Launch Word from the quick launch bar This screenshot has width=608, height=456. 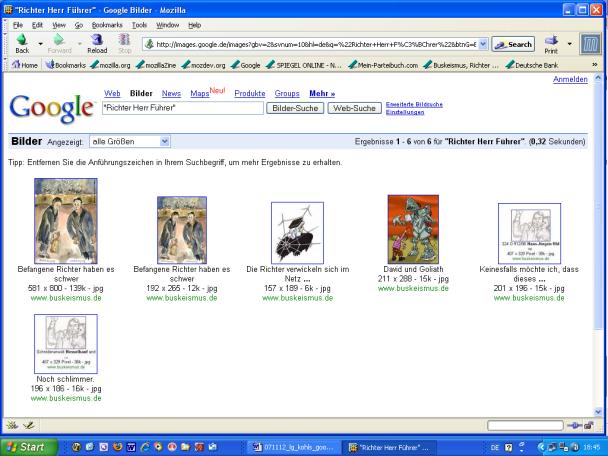pyautogui.click(x=131, y=447)
